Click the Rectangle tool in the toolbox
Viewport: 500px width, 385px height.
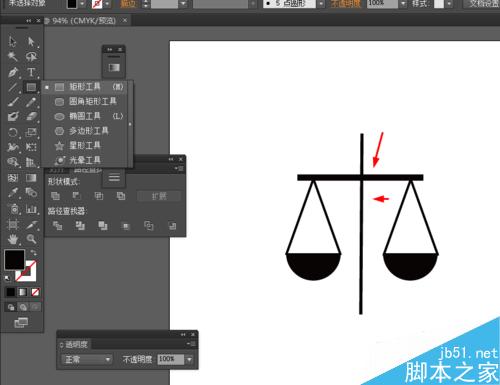31,87
